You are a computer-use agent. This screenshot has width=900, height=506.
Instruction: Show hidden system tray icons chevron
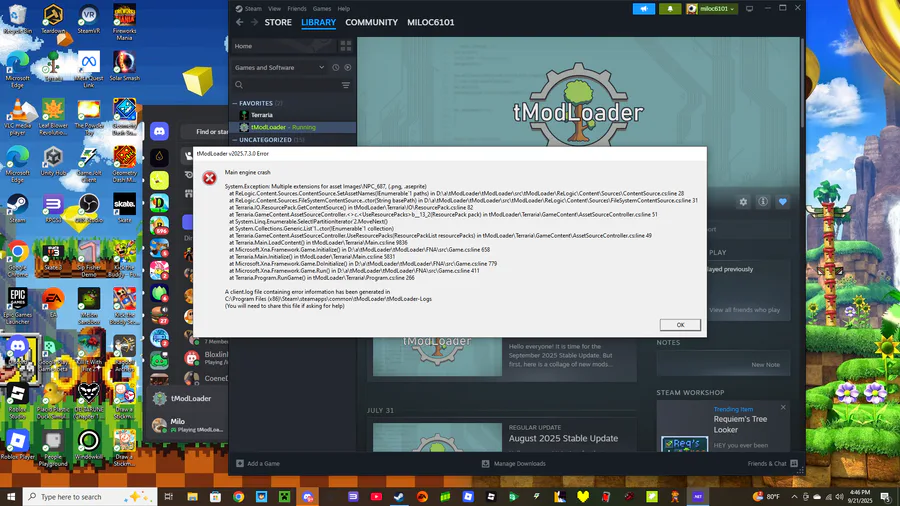794,497
